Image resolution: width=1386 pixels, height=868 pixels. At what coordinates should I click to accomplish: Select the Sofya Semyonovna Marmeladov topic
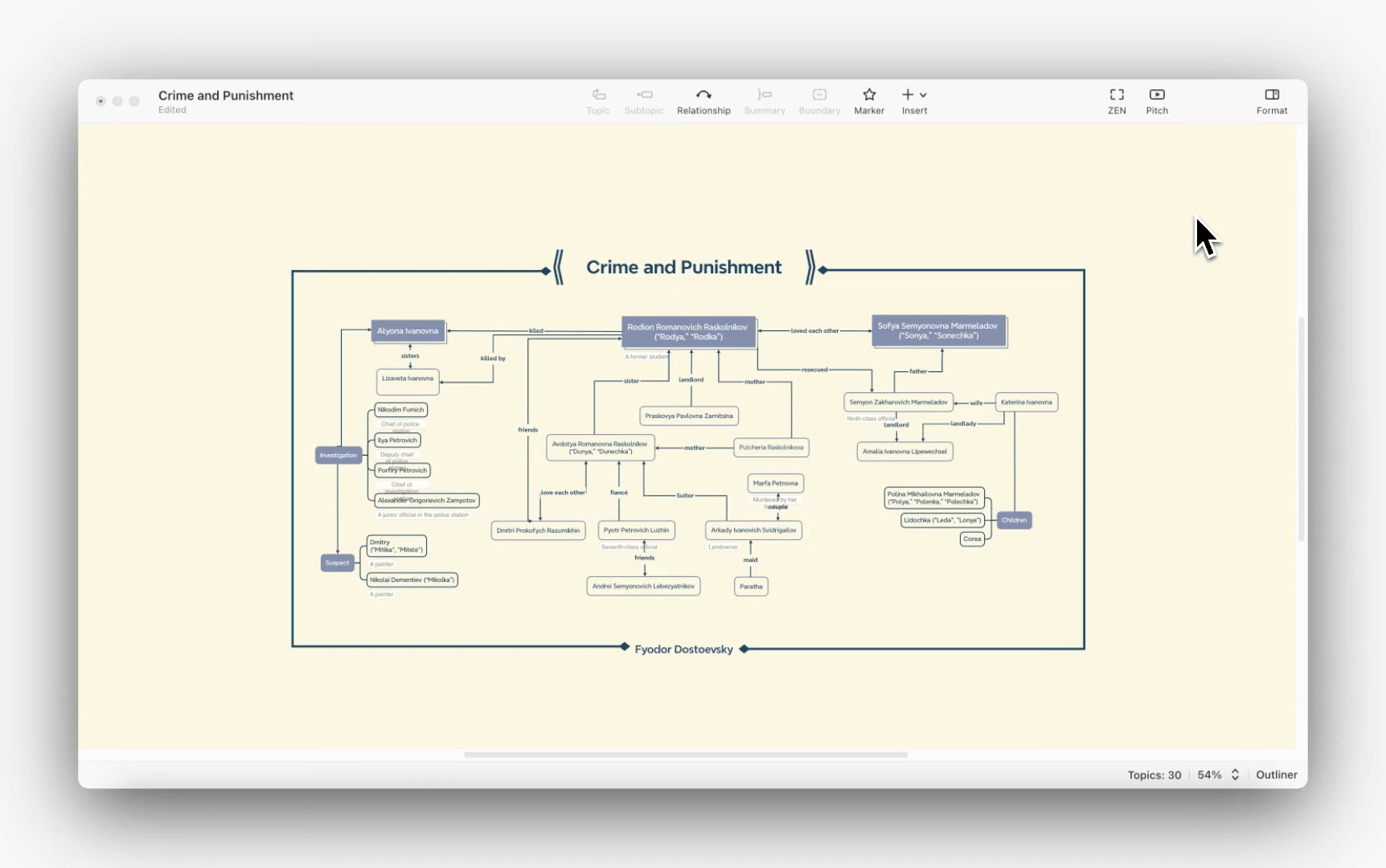click(938, 331)
